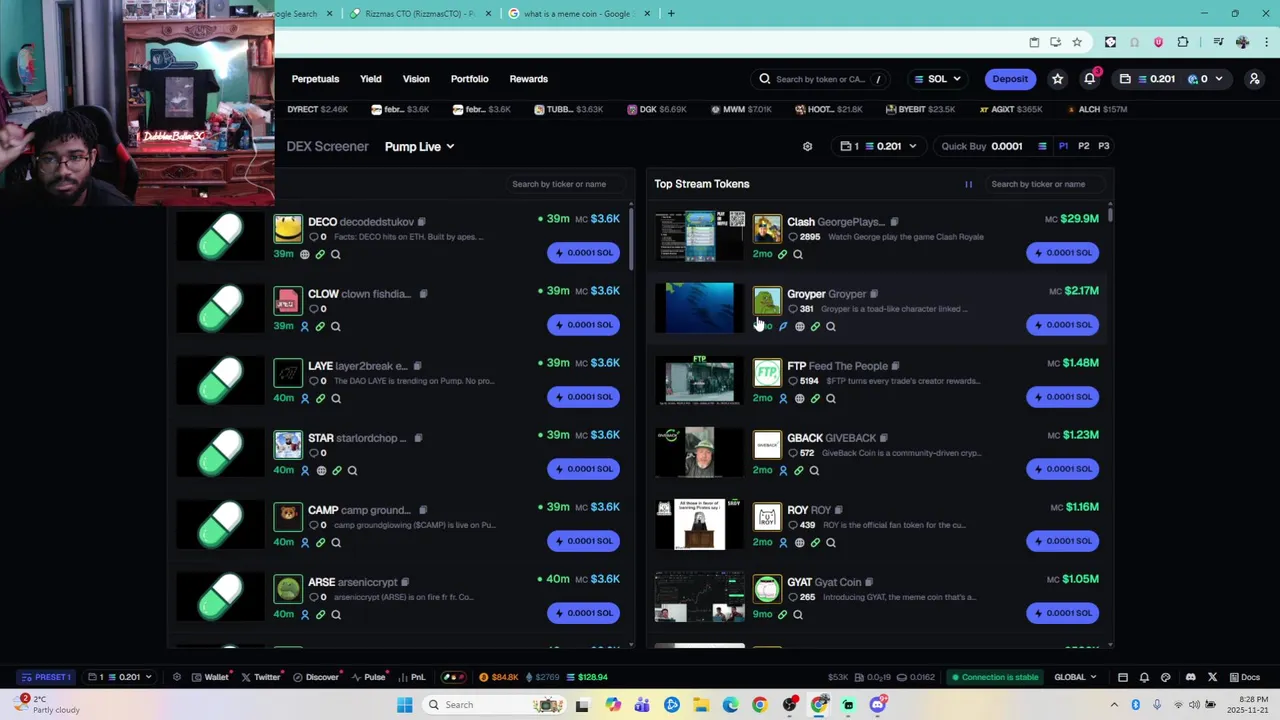1280x720 pixels.
Task: Open display settings gear near Quick Buy
Action: [x=807, y=146]
